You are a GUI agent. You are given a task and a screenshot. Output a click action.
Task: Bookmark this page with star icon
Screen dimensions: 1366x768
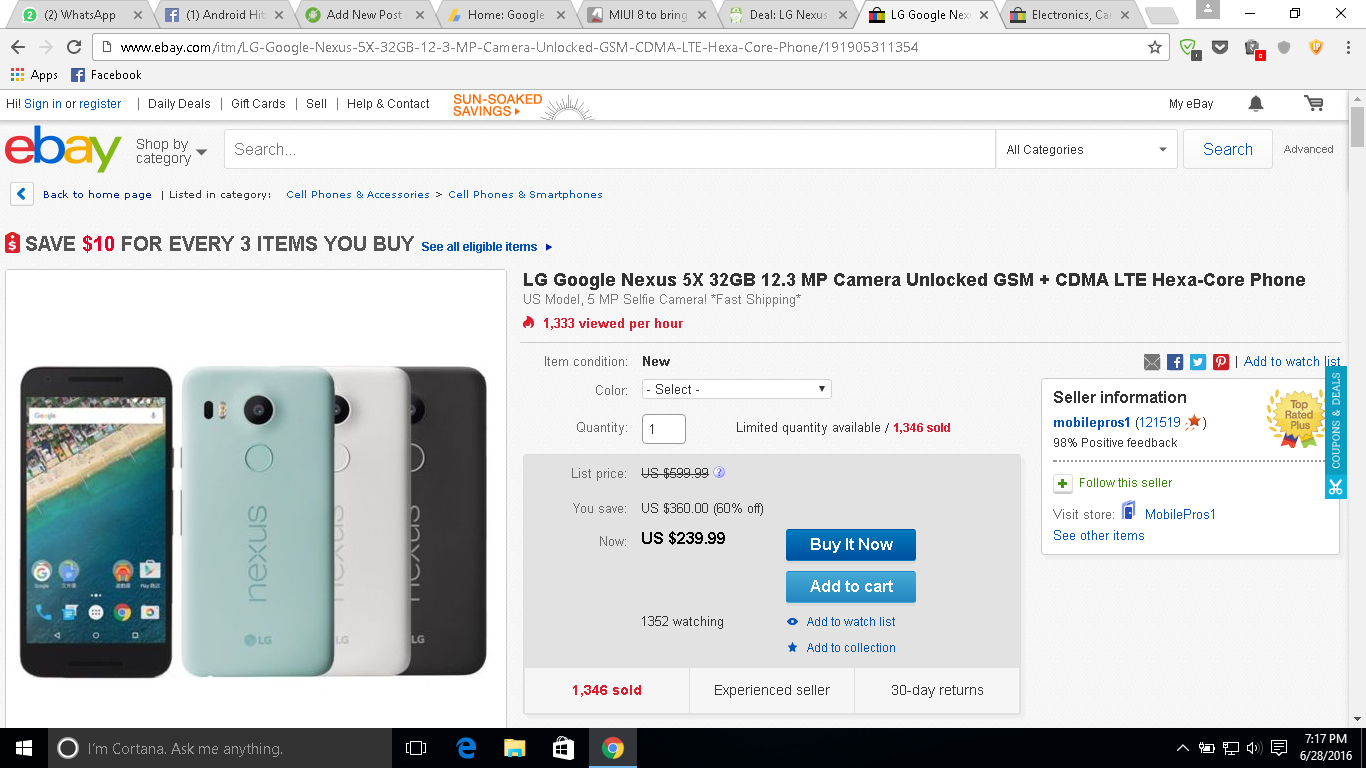coord(1155,47)
